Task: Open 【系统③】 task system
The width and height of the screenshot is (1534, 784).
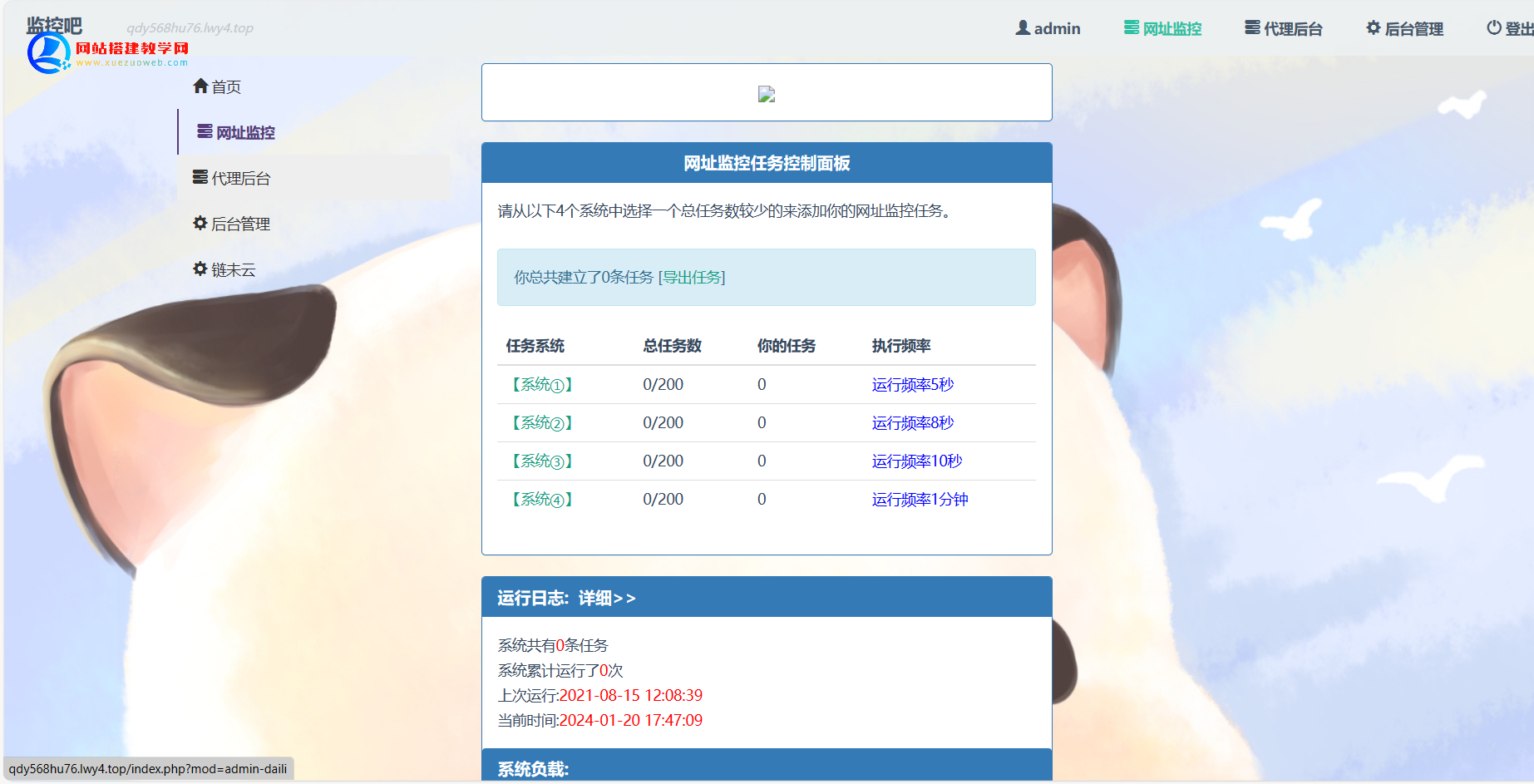Action: (x=542, y=461)
